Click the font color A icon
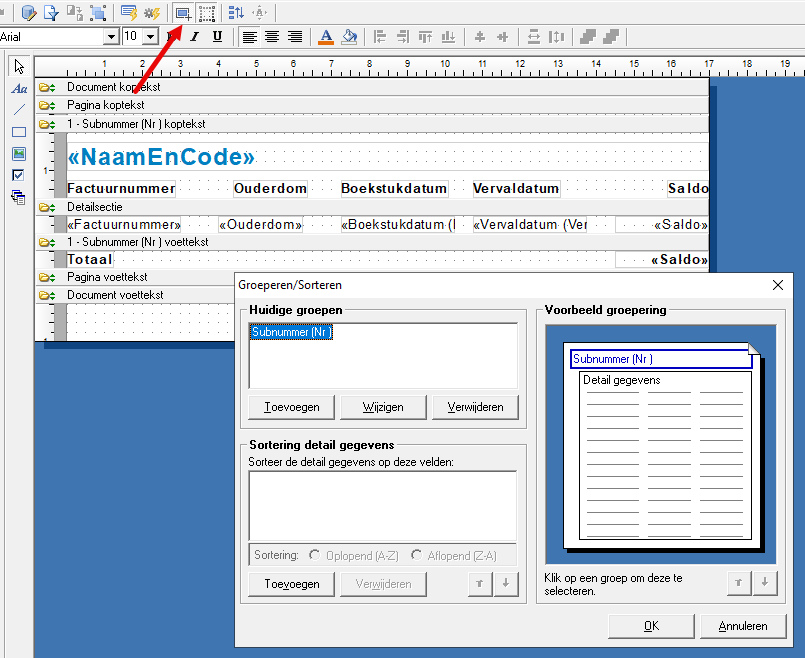The width and height of the screenshot is (805, 658). click(326, 37)
